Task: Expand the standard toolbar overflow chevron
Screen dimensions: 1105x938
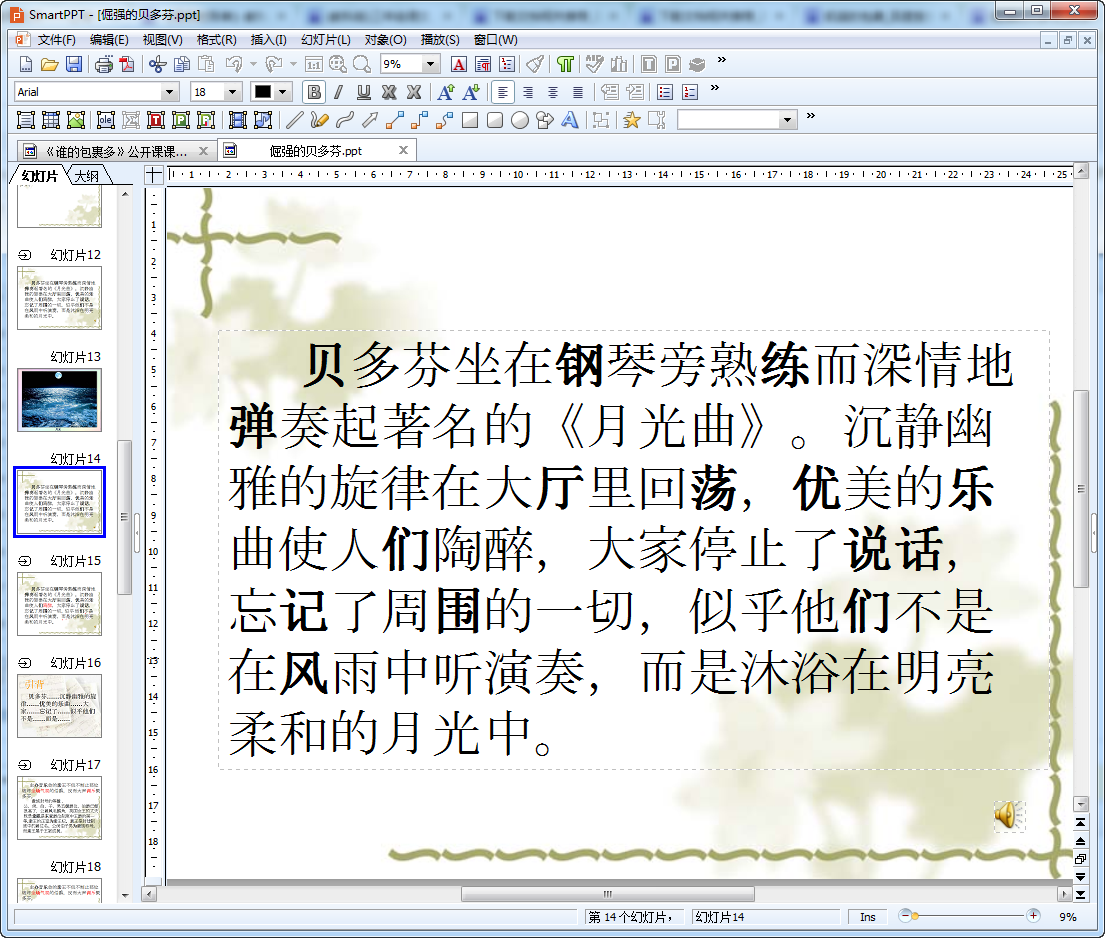Action: (x=722, y=61)
